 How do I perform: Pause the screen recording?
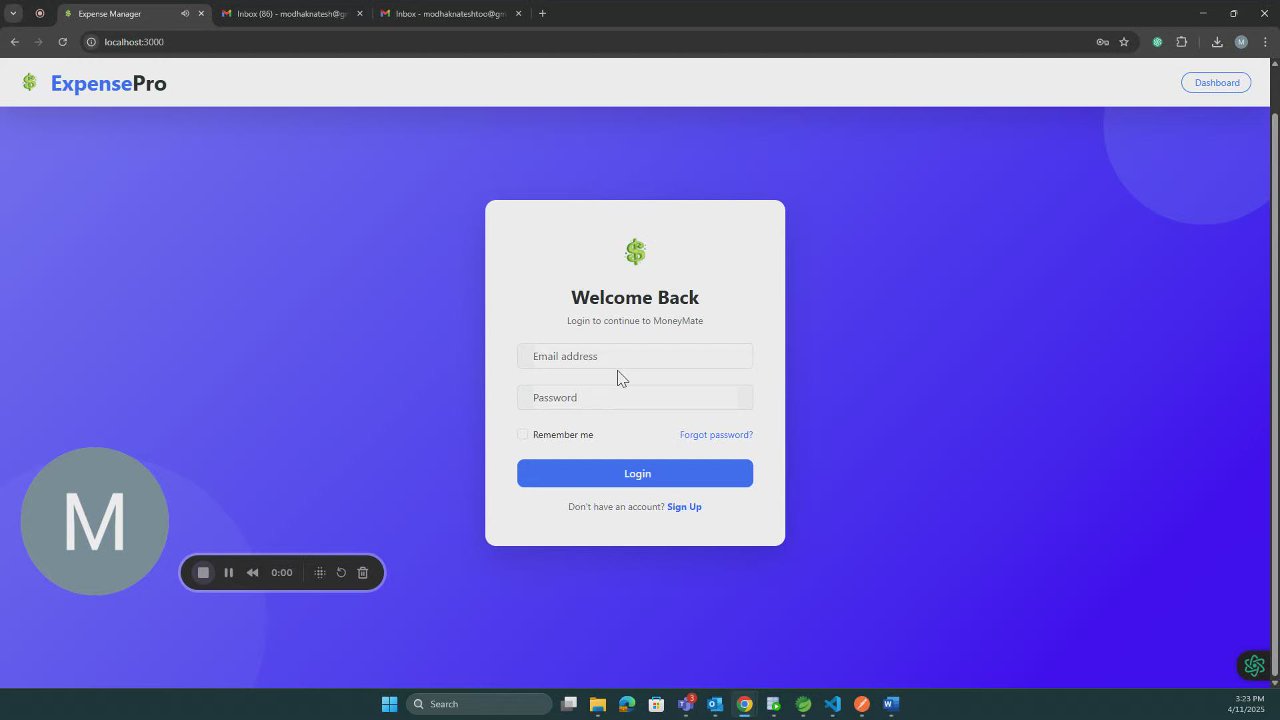coord(228,573)
